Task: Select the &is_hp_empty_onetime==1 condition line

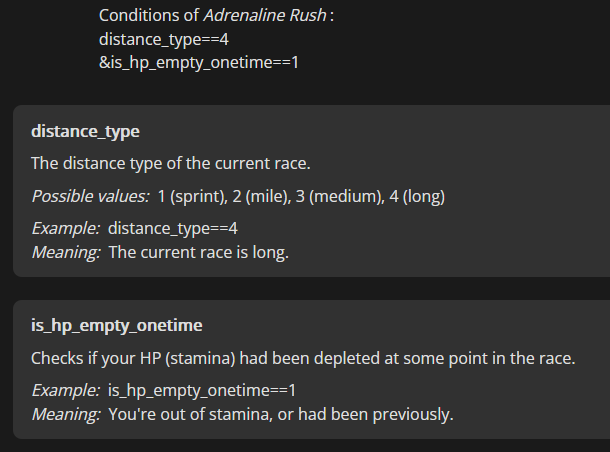Action: point(199,63)
